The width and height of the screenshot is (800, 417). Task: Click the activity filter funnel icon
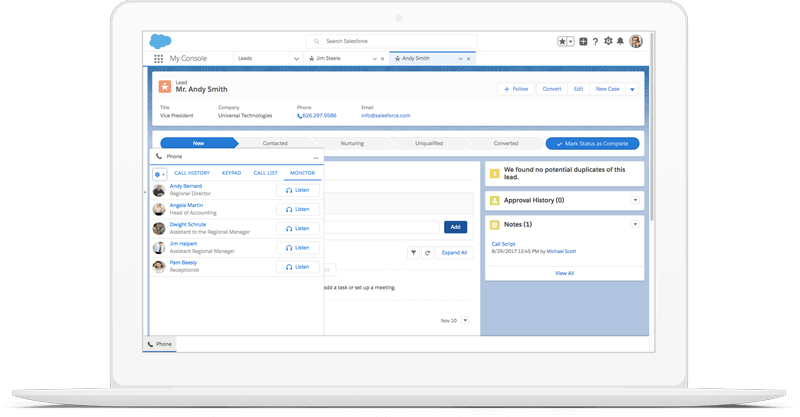point(413,253)
